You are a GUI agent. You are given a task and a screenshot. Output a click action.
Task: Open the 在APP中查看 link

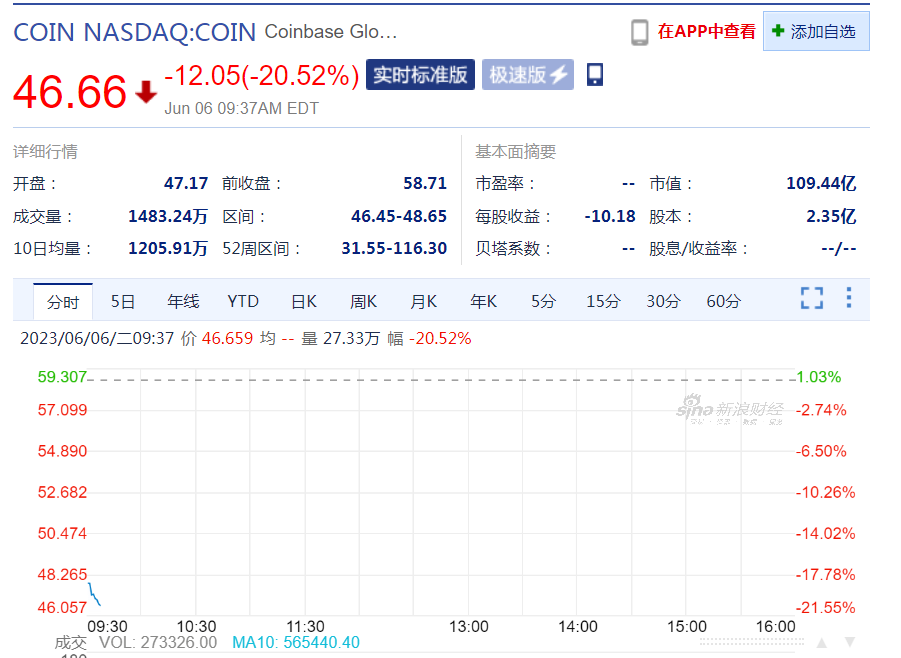click(706, 32)
